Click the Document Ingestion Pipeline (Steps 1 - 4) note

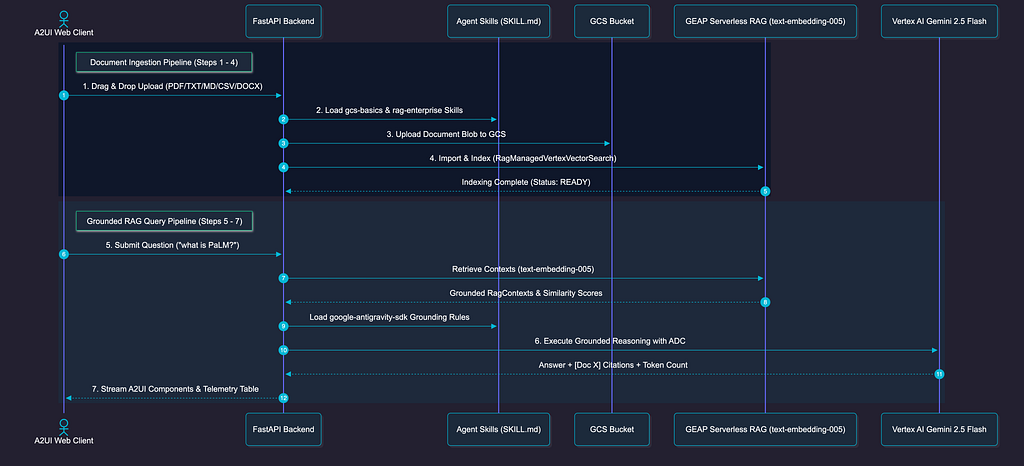click(164, 62)
